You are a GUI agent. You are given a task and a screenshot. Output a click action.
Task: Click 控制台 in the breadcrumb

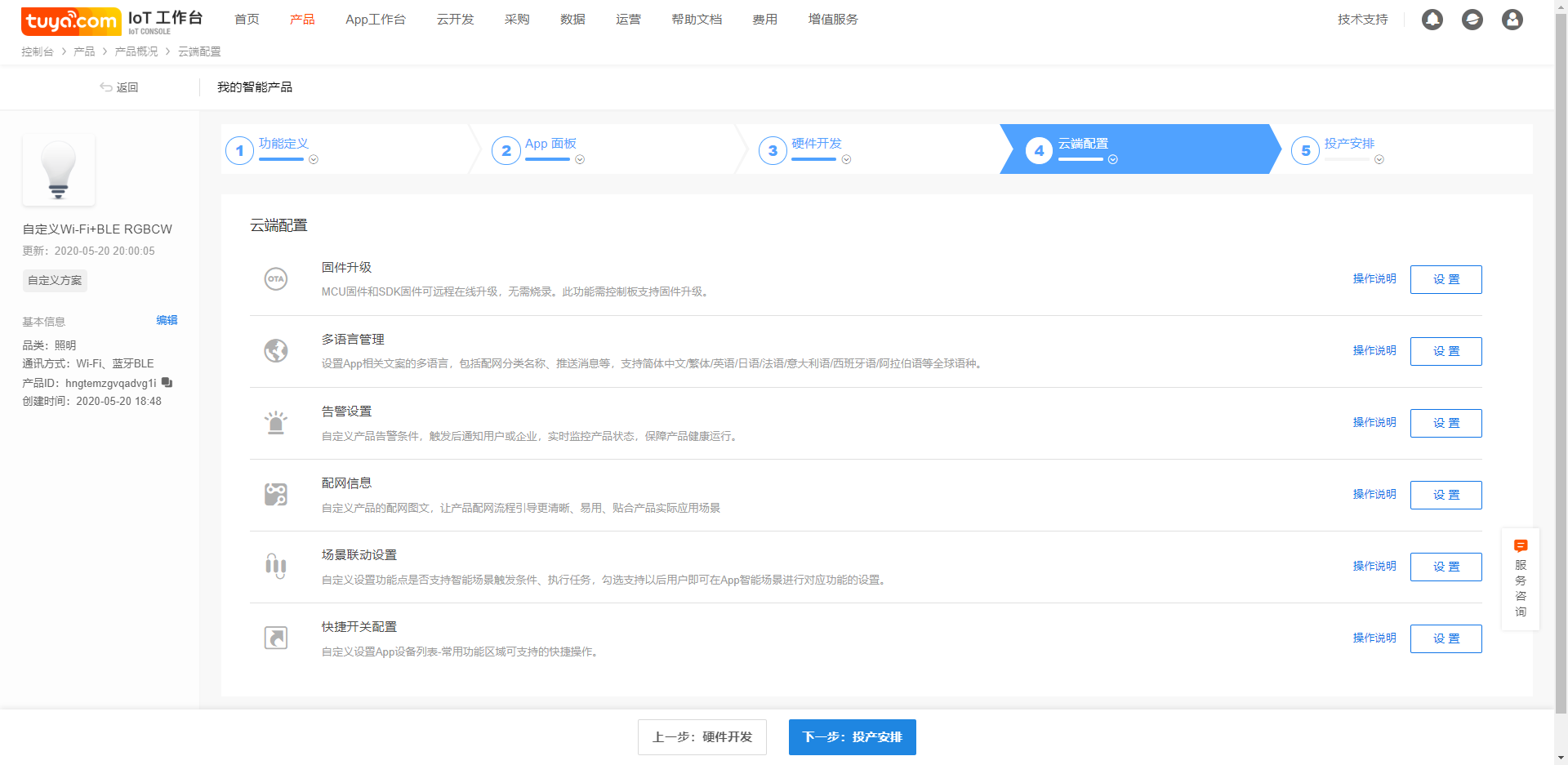(x=38, y=51)
